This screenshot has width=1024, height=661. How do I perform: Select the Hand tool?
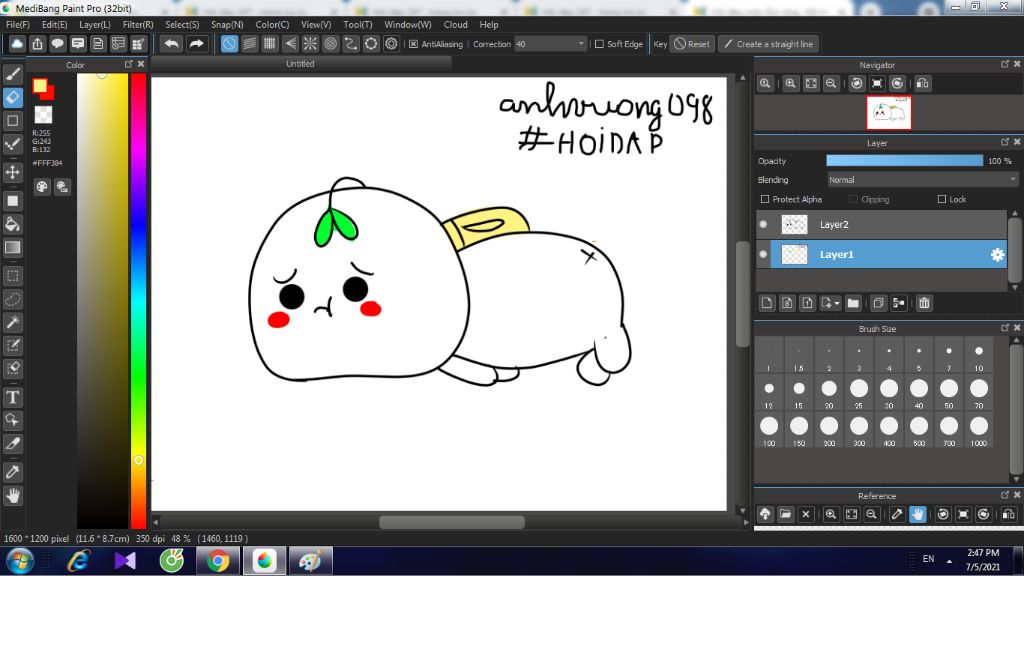click(12, 496)
